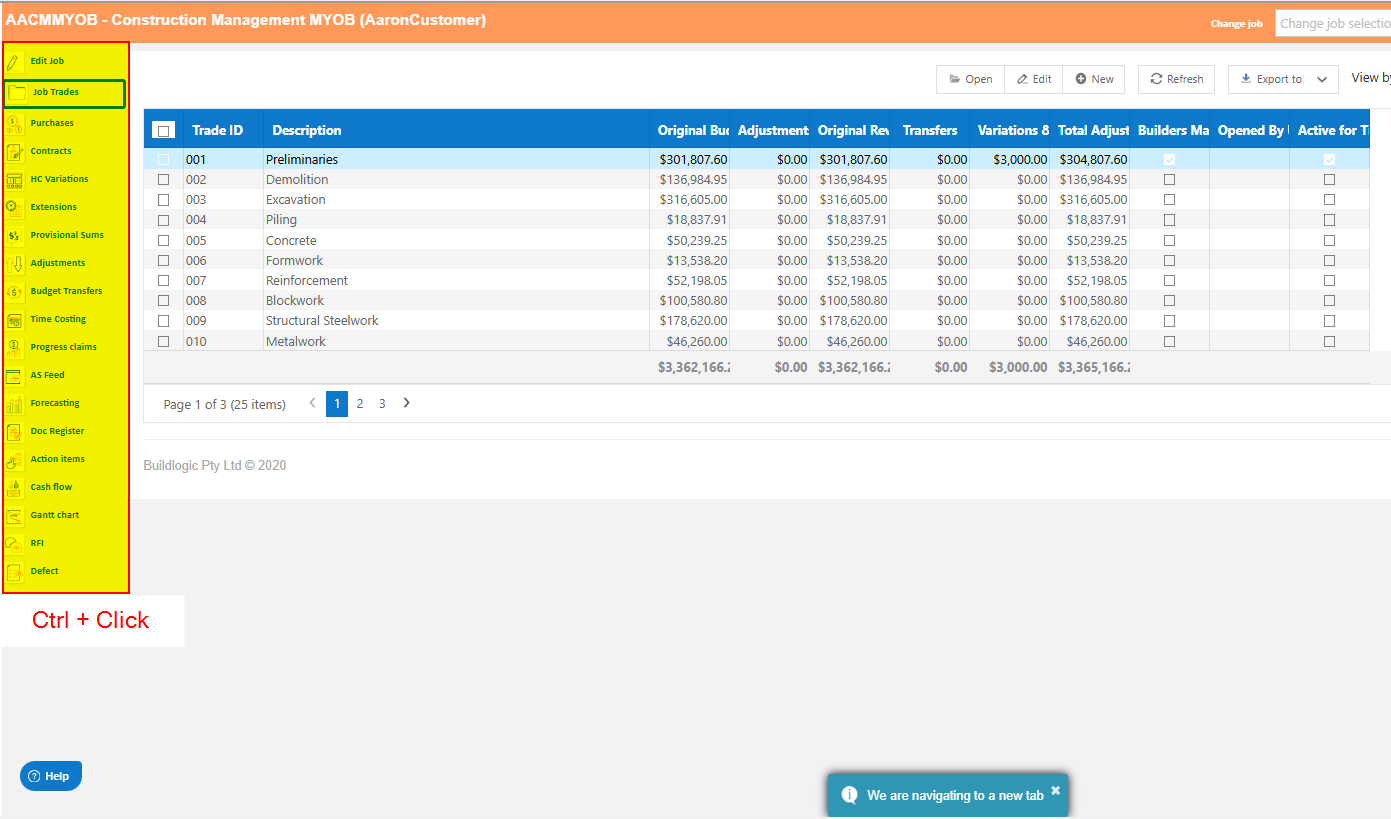This screenshot has width=1391, height=819.
Task: Click the Edit toolbar button
Action: [1033, 79]
